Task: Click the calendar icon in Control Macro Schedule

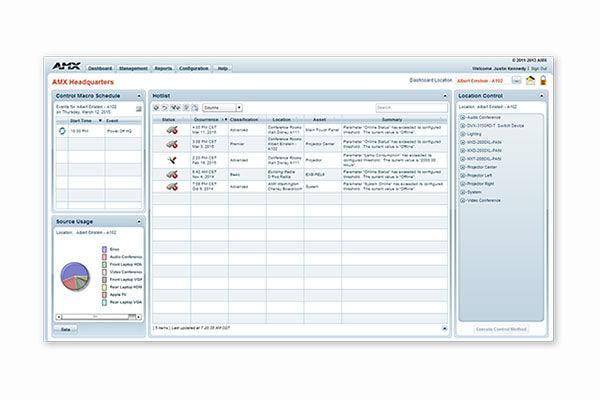Action: (x=139, y=109)
